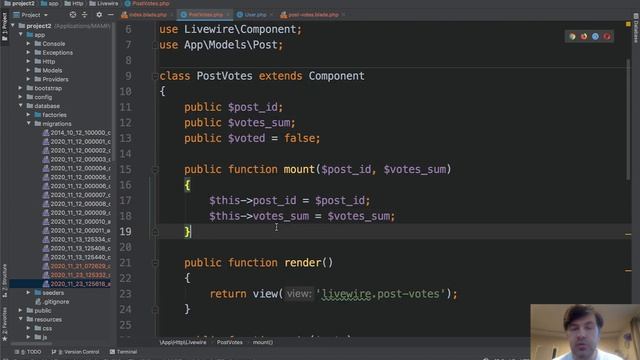Open the Project view dropdown
The width and height of the screenshot is (640, 360).
[31, 15]
